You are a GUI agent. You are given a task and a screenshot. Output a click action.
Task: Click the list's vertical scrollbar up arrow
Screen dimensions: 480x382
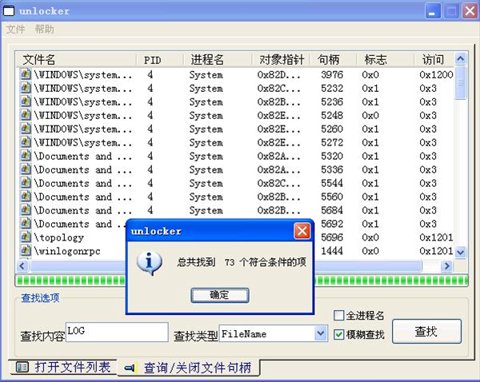[460, 59]
